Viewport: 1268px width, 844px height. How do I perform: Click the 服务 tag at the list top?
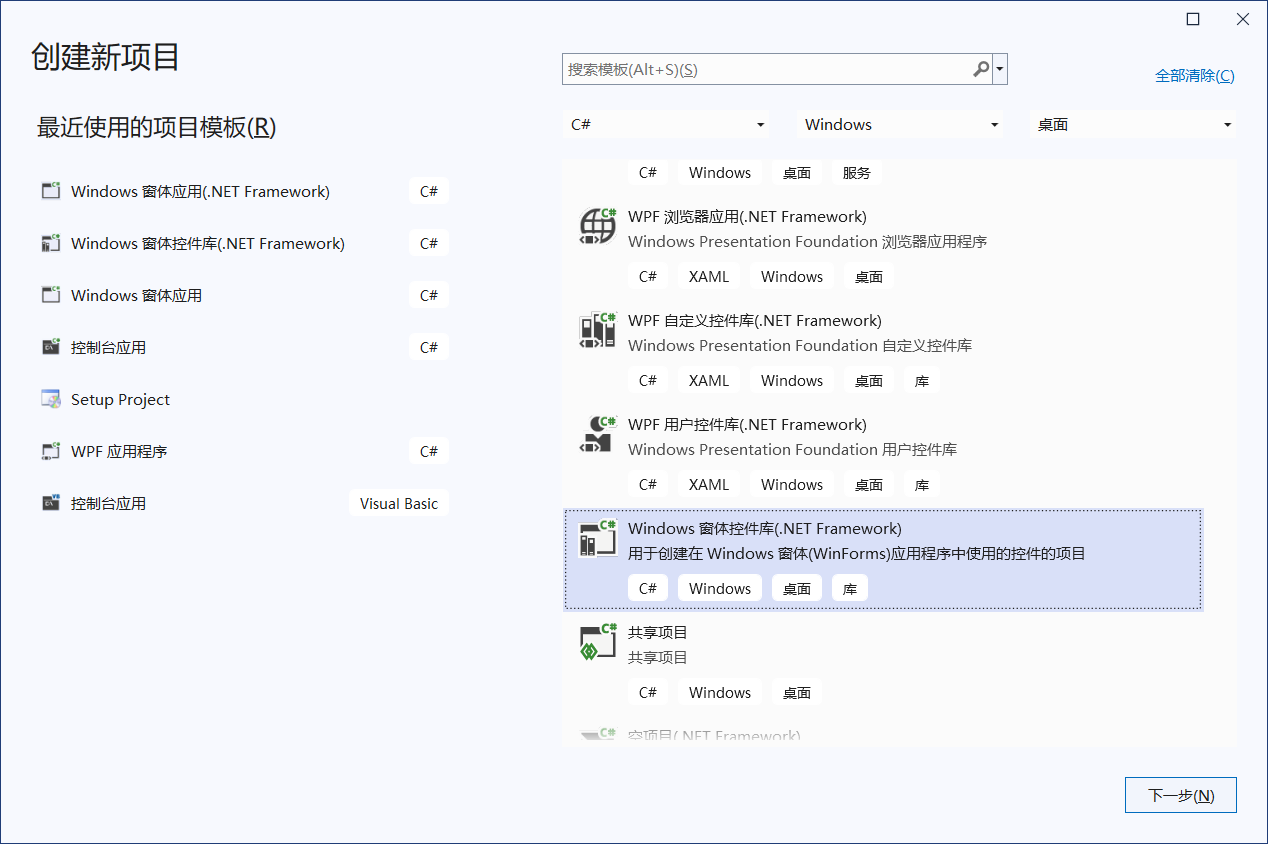(857, 173)
